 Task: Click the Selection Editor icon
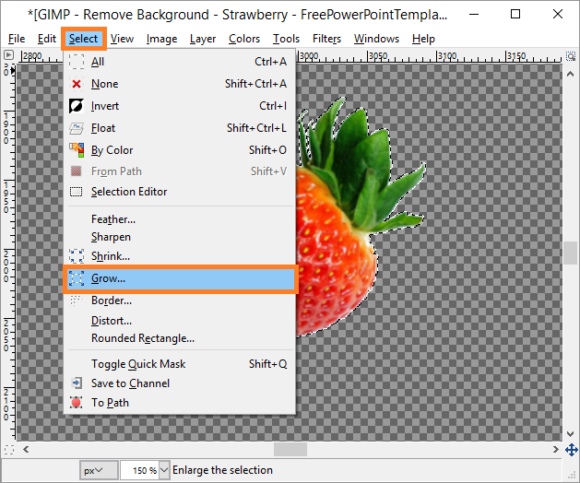pos(76,192)
